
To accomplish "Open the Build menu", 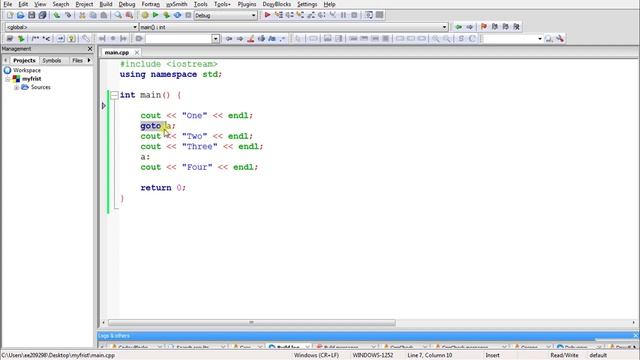I will click(x=106, y=4).
